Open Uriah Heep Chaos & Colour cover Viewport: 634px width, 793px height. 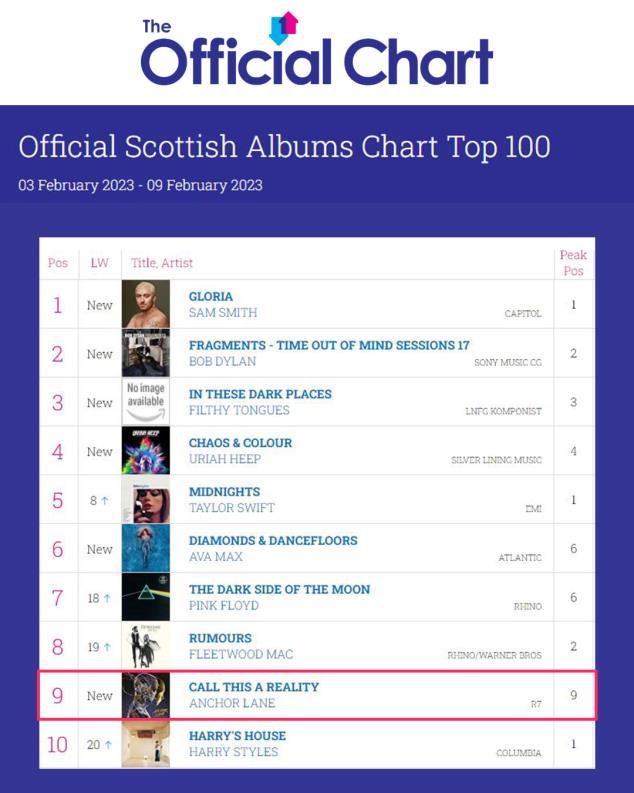click(146, 451)
